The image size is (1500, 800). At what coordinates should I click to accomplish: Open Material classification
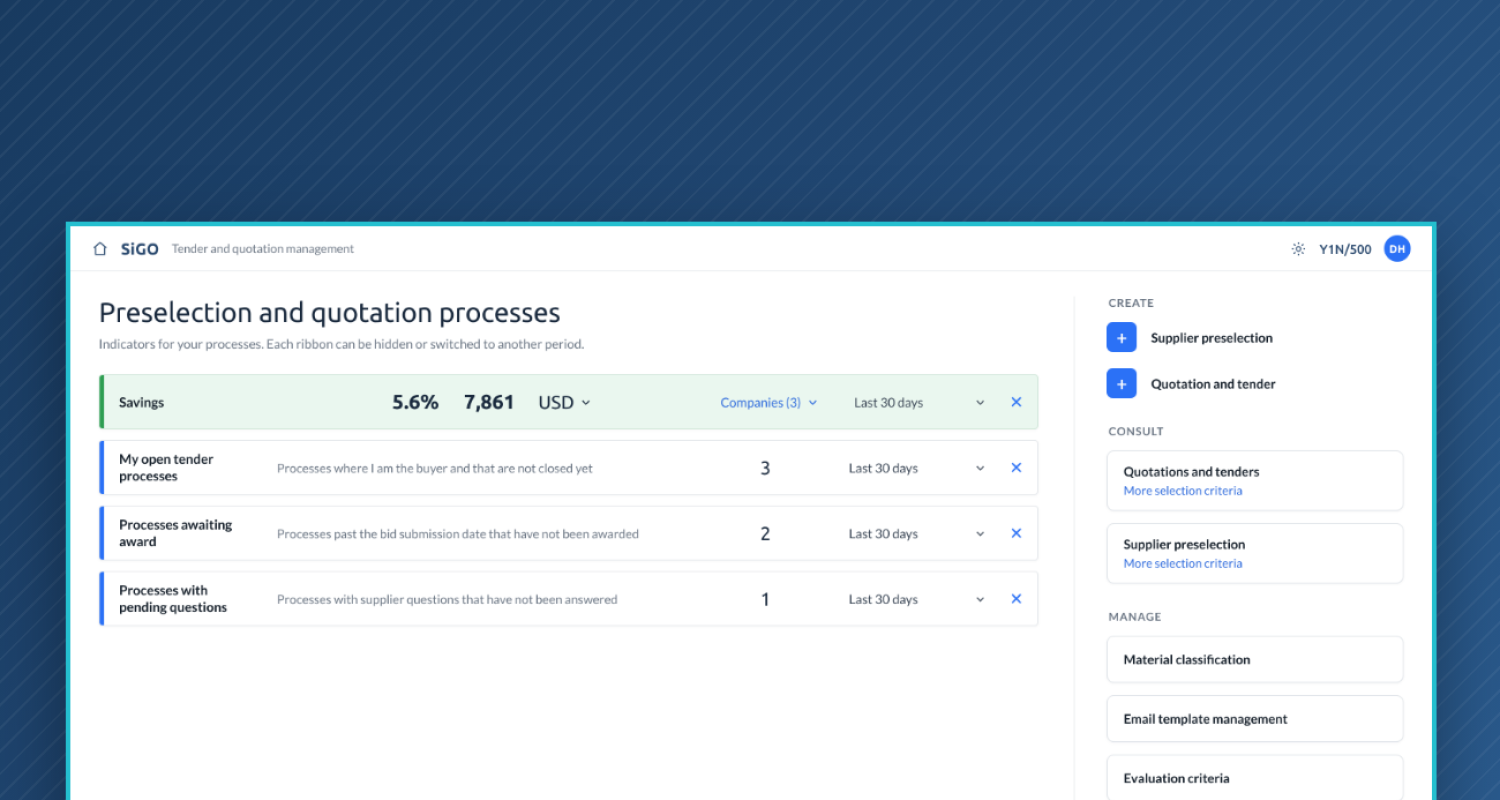(1255, 660)
